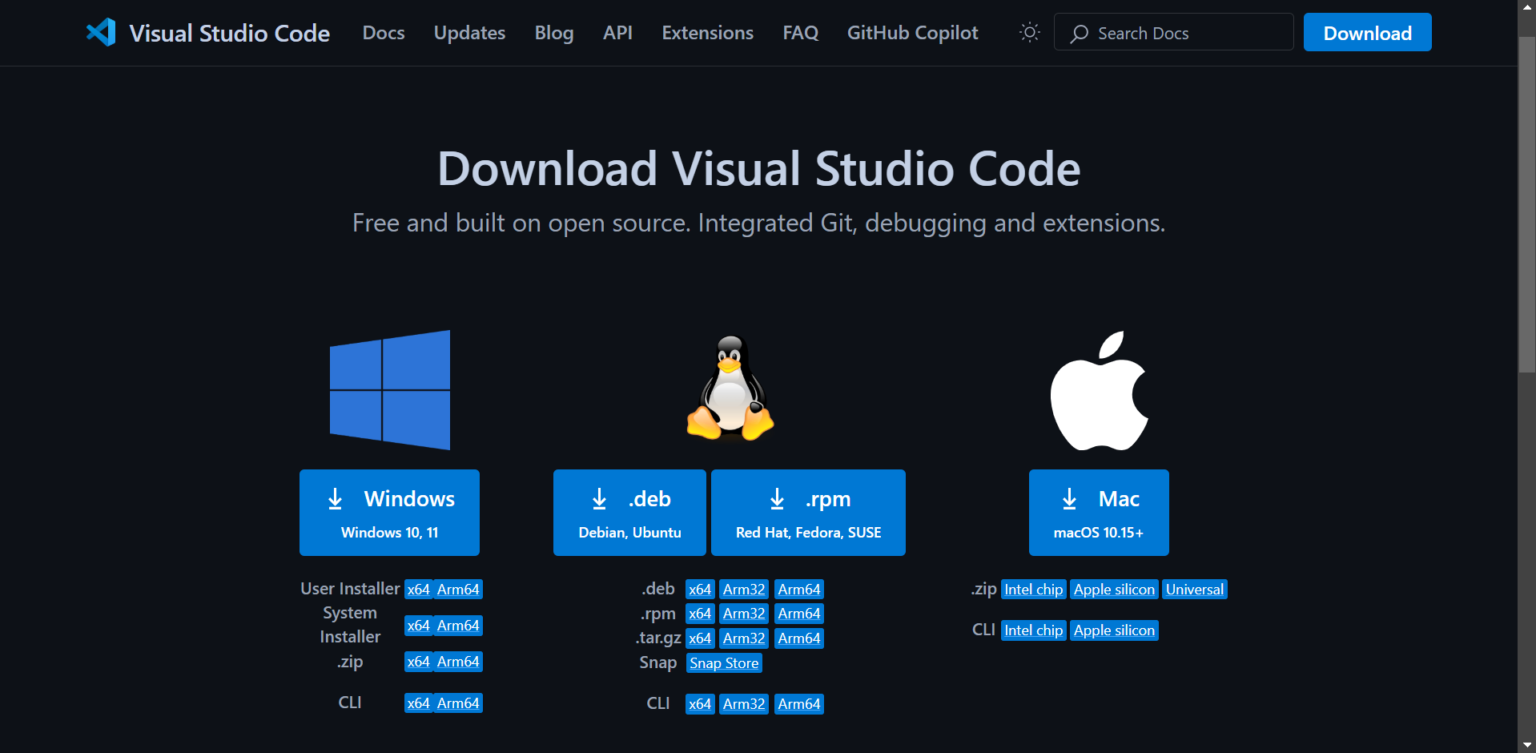This screenshot has height=753, width=1536.
Task: Pick Linux CLI Arm64 link
Action: [799, 705]
